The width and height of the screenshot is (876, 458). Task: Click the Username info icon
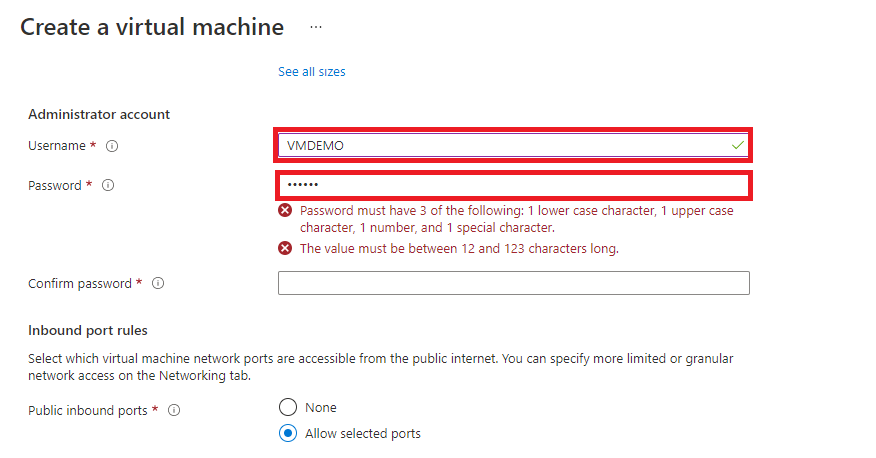(x=112, y=146)
